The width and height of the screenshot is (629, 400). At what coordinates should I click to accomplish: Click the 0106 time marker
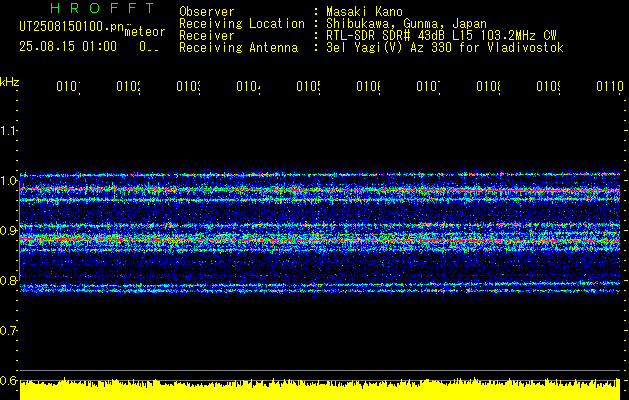pyautogui.click(x=369, y=86)
